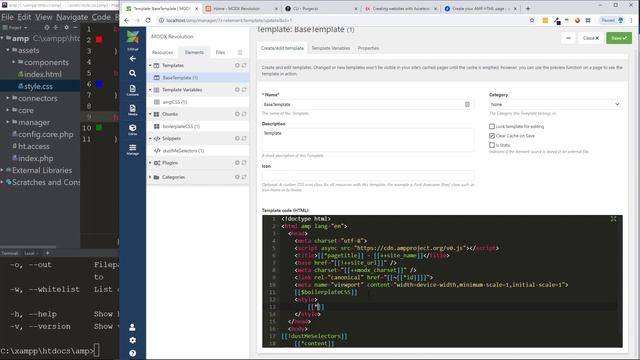640x360 pixels.
Task: Select BaseTemplate in the elements tree
Action: 180,78
